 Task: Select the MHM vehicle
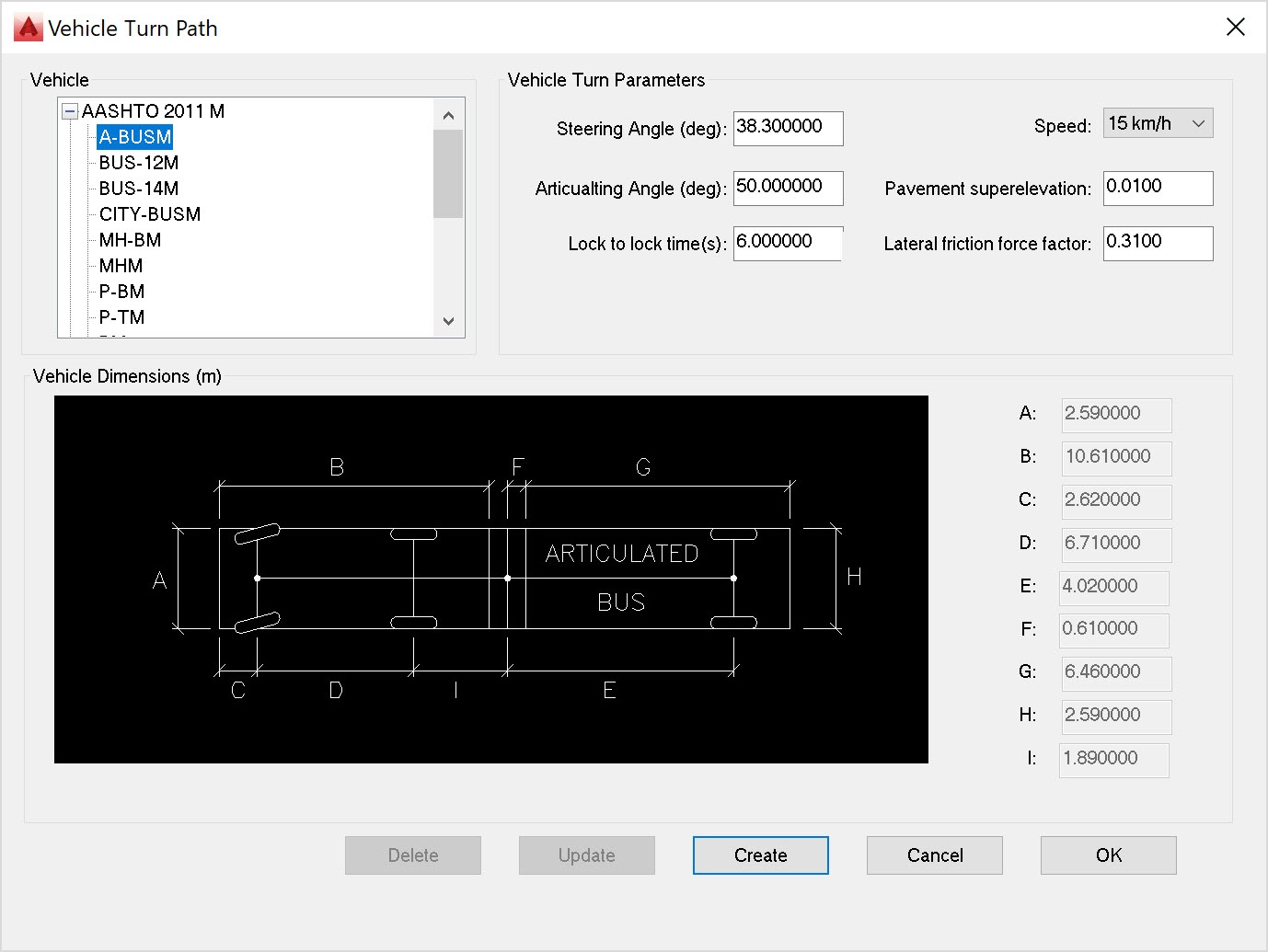(121, 266)
